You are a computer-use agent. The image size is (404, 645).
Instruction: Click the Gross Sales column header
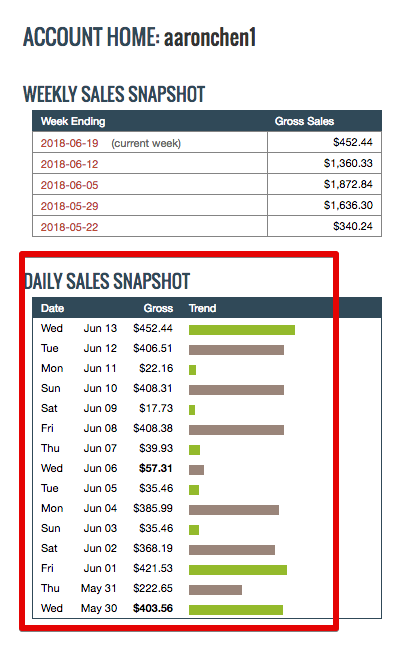click(304, 121)
